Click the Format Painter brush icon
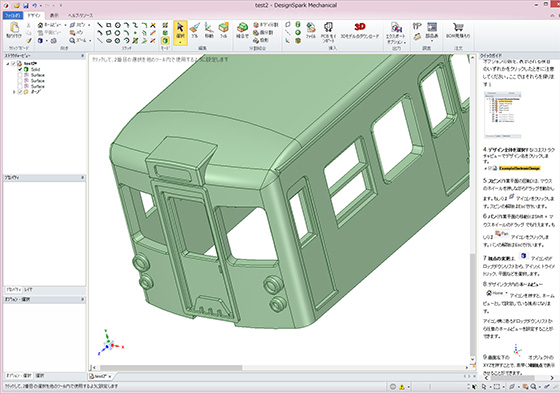Image resolution: width=560 pixels, height=394 pixels. click(29, 41)
